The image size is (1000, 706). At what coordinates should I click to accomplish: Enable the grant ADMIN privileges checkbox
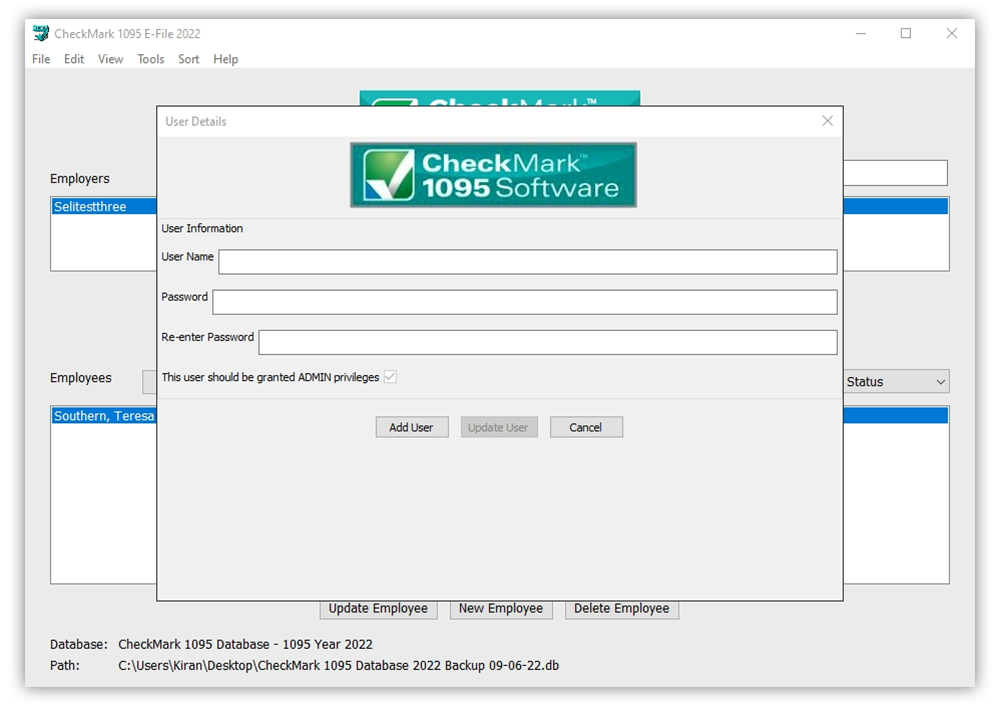click(x=390, y=377)
